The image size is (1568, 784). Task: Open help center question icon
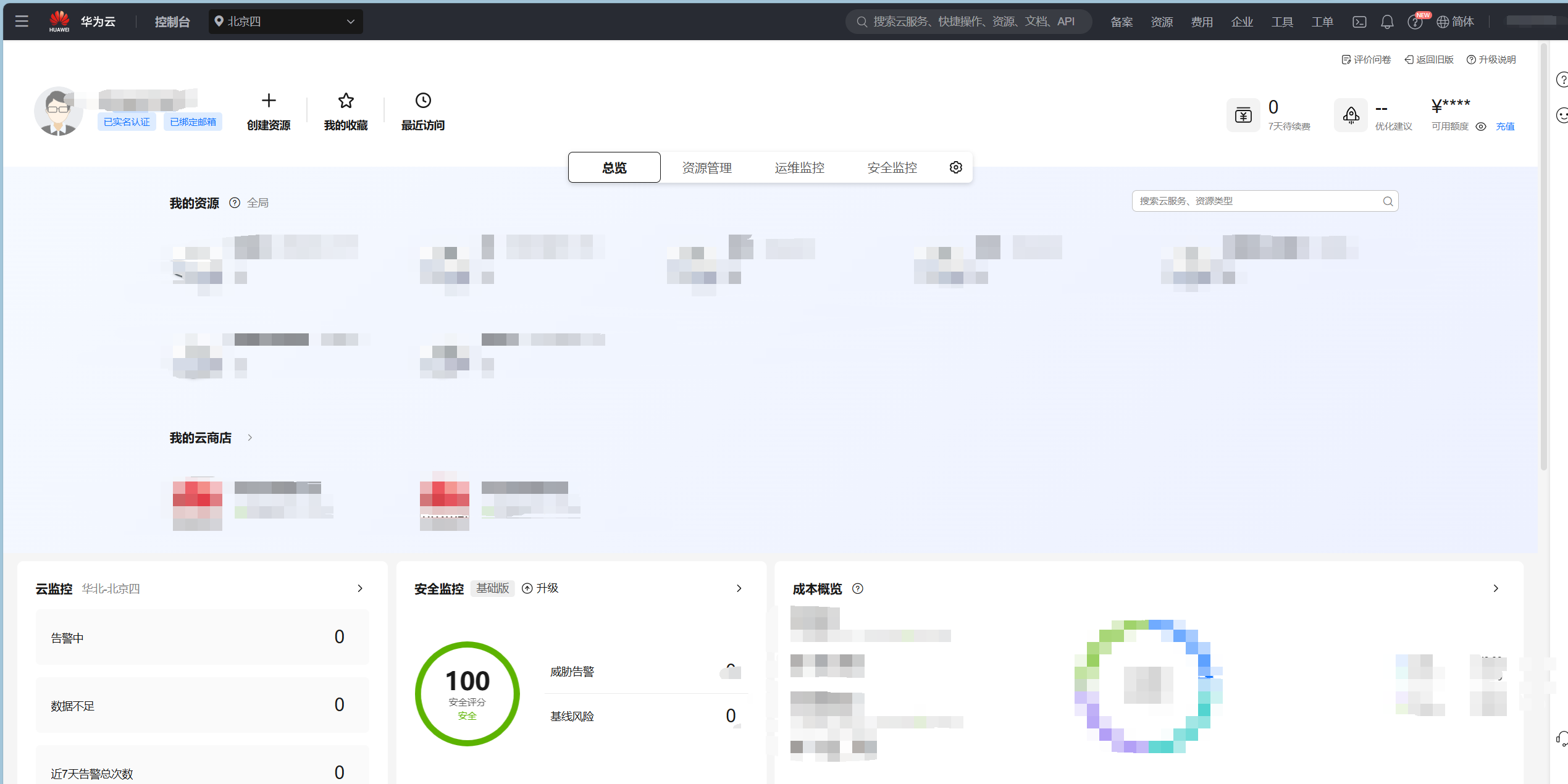pyautogui.click(x=1414, y=22)
